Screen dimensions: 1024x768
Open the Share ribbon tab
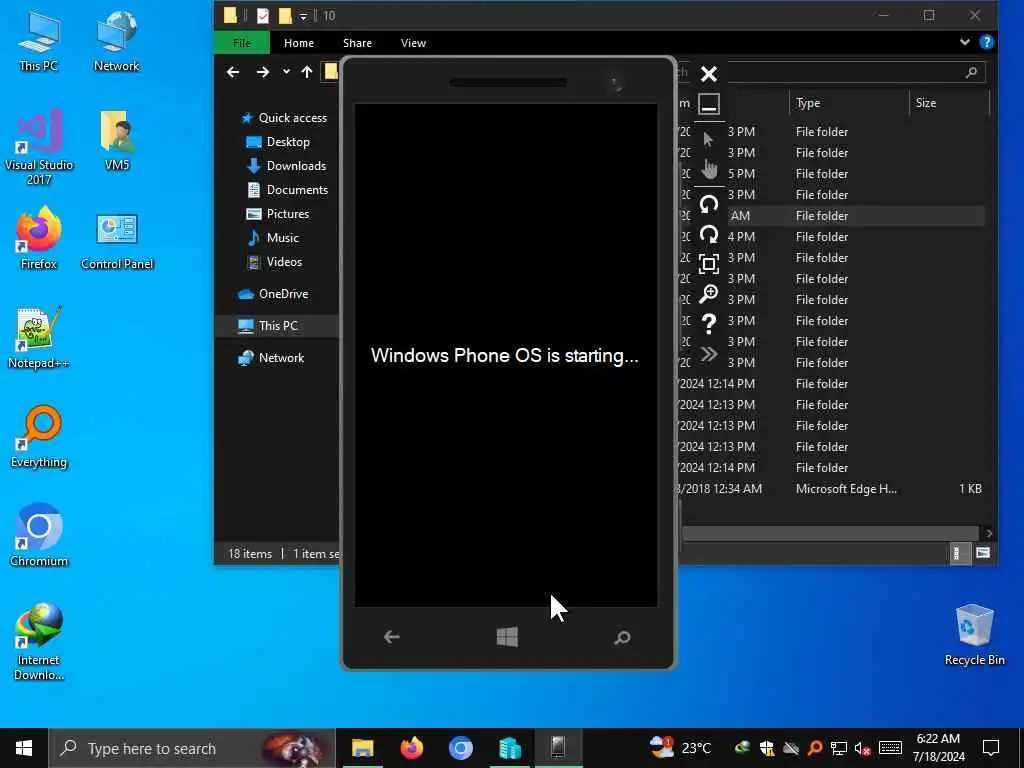(357, 43)
